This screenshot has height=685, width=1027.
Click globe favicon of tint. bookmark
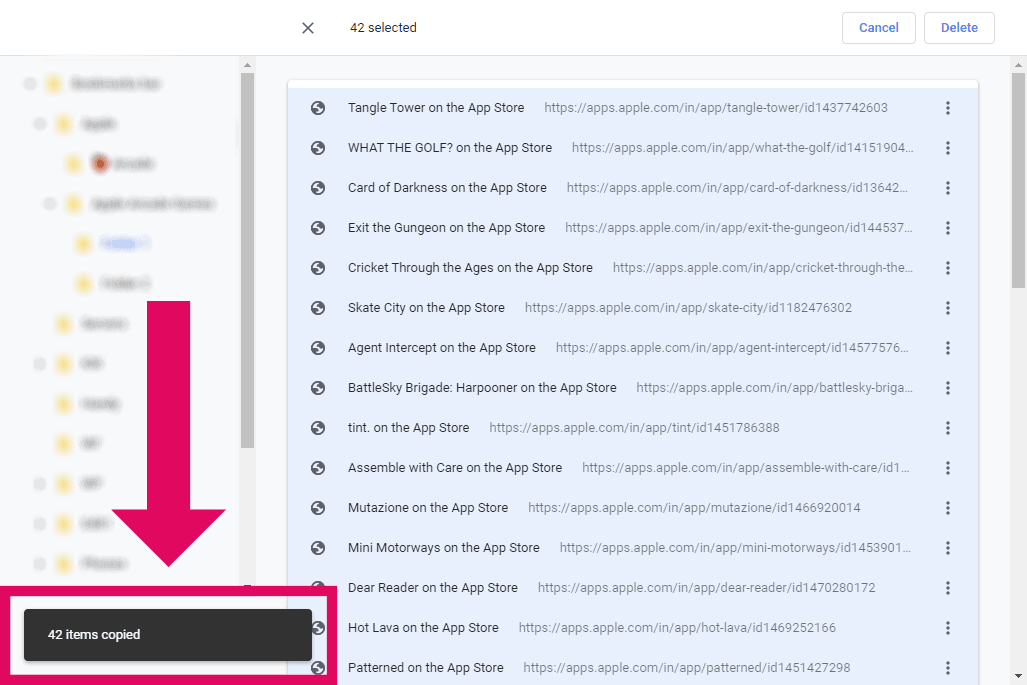318,428
